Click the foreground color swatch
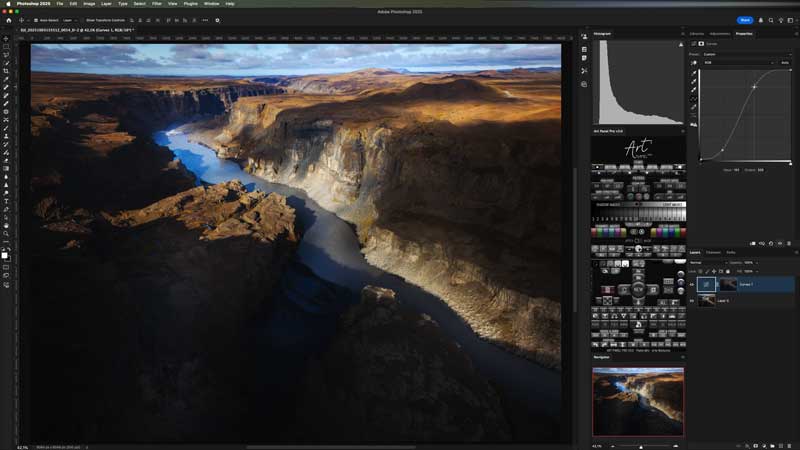Image resolution: width=800 pixels, height=450 pixels. coord(5,255)
